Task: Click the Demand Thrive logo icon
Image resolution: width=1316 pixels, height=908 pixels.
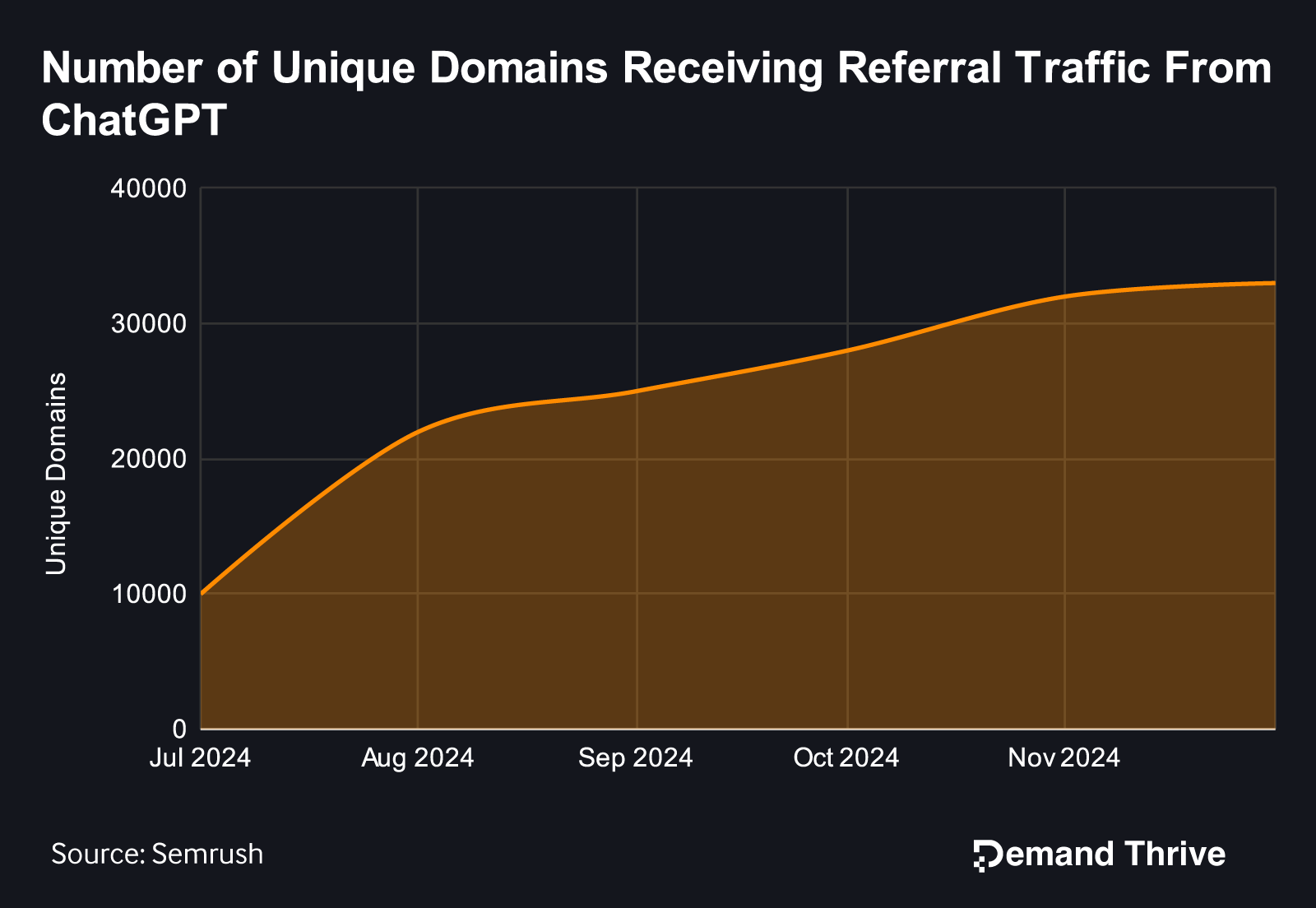Action: [x=986, y=855]
